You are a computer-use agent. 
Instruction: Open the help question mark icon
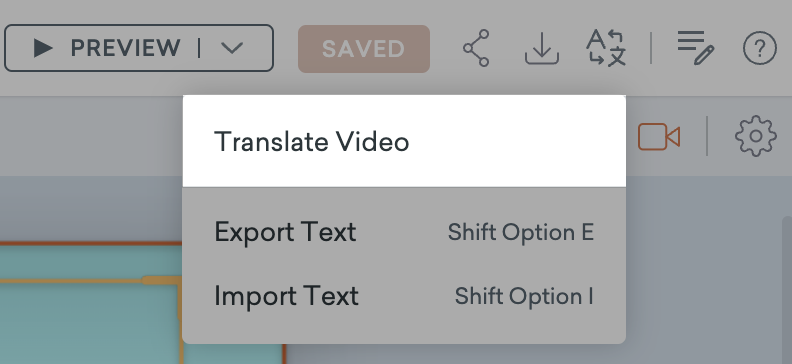(x=760, y=48)
